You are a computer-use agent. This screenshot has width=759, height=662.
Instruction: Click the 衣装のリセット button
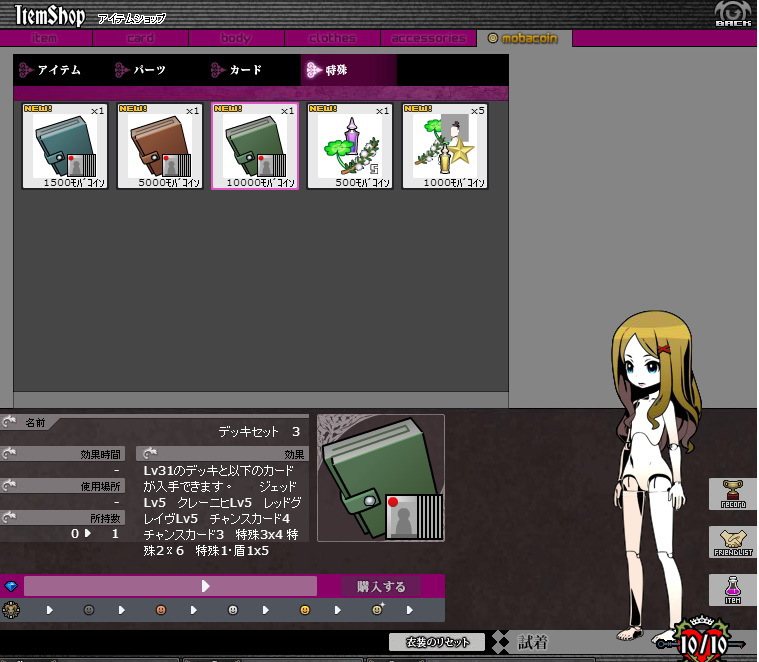point(437,642)
